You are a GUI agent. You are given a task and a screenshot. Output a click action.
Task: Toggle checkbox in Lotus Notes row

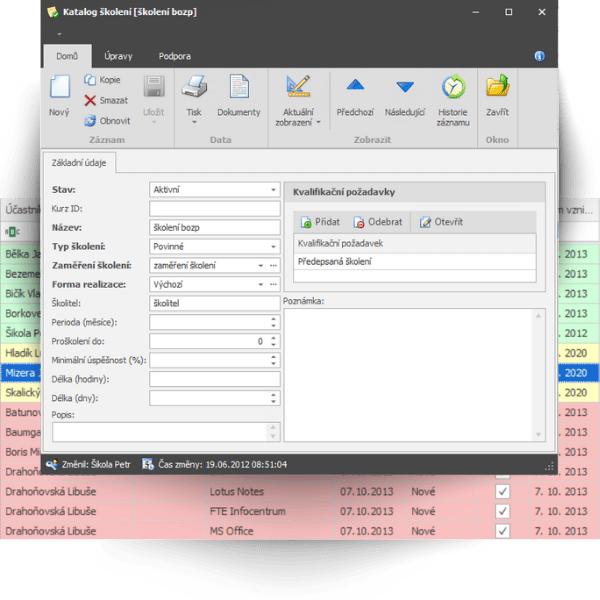tap(503, 492)
